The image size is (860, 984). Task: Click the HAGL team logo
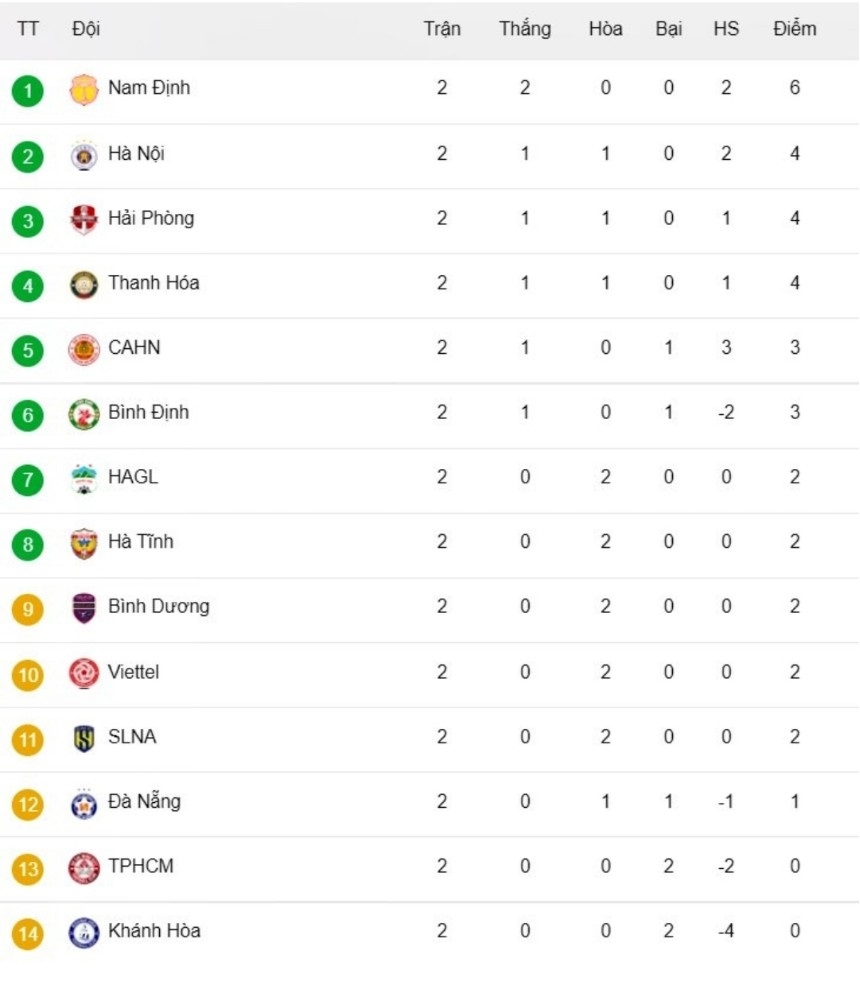point(83,479)
